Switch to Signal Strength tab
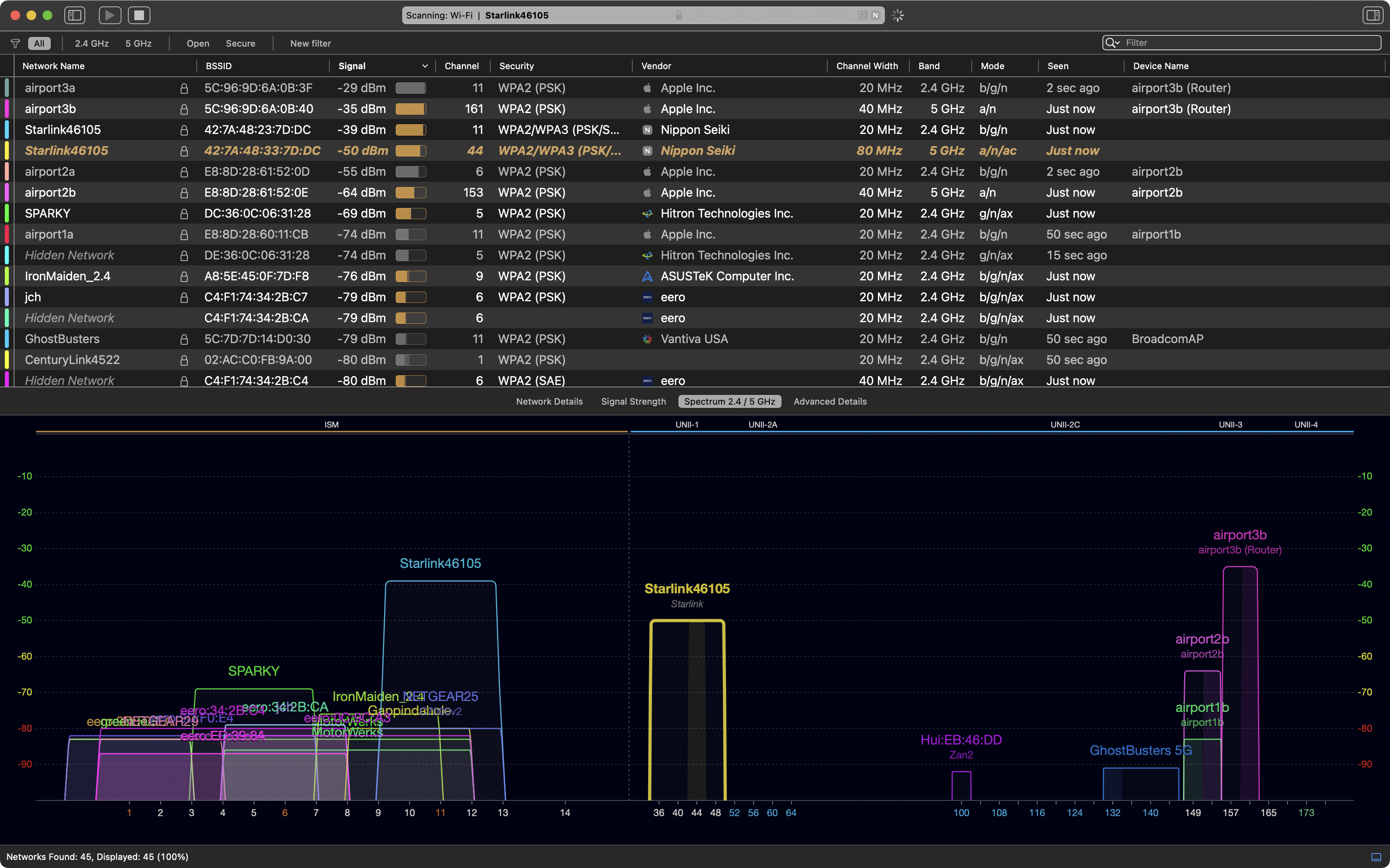This screenshot has width=1390, height=868. tap(633, 401)
